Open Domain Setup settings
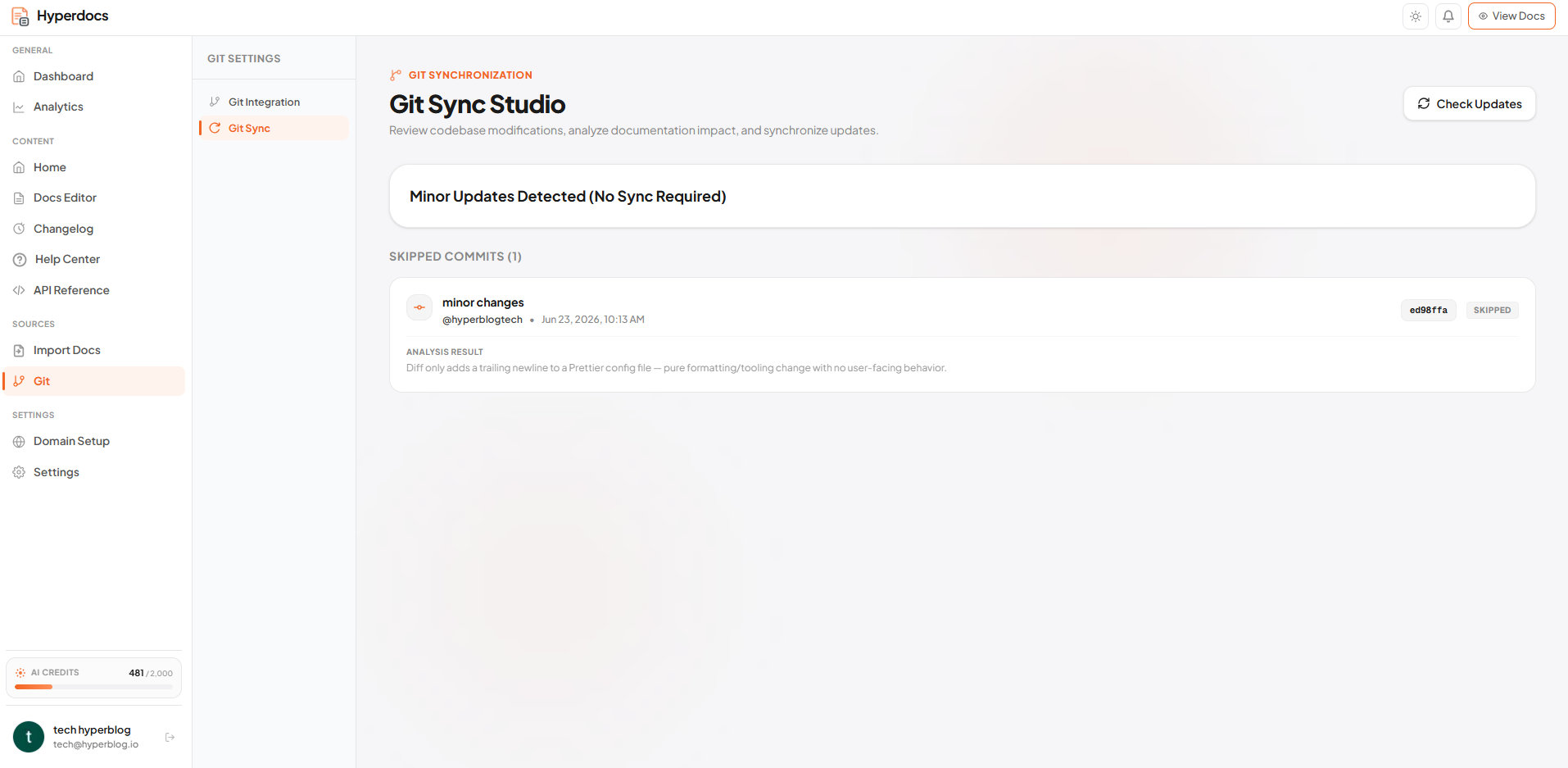The height and width of the screenshot is (768, 1568). (94, 441)
